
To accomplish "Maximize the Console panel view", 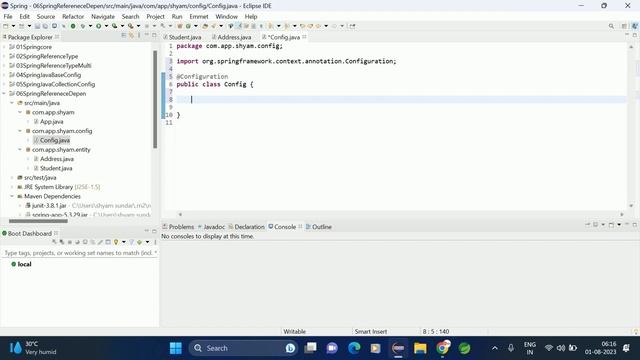I will pos(635,225).
